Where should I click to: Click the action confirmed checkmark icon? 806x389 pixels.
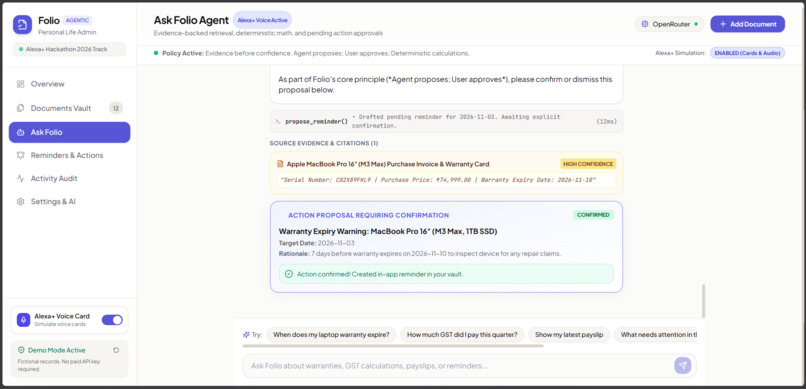tap(288, 274)
